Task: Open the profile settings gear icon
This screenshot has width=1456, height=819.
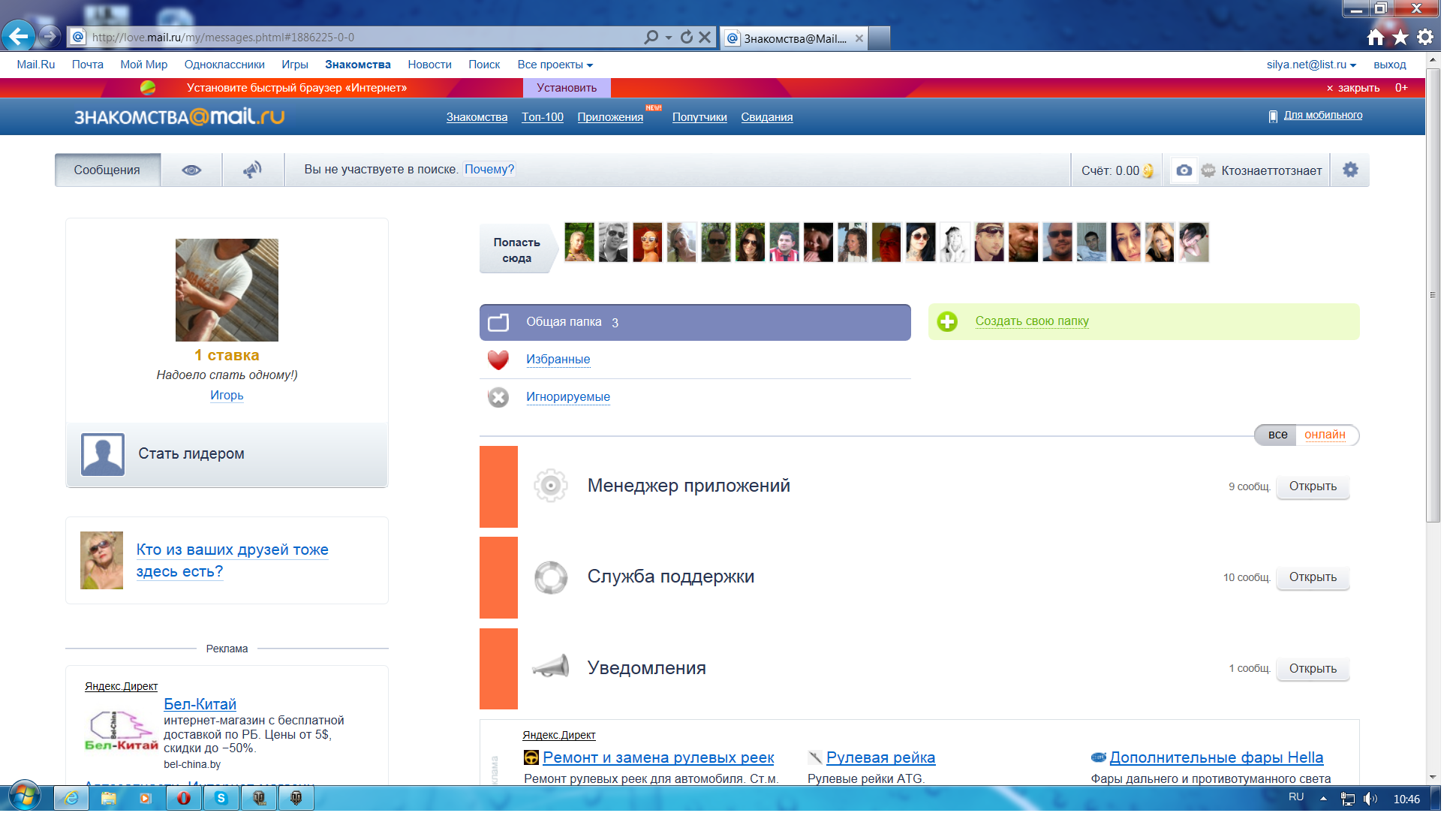Action: point(1350,170)
